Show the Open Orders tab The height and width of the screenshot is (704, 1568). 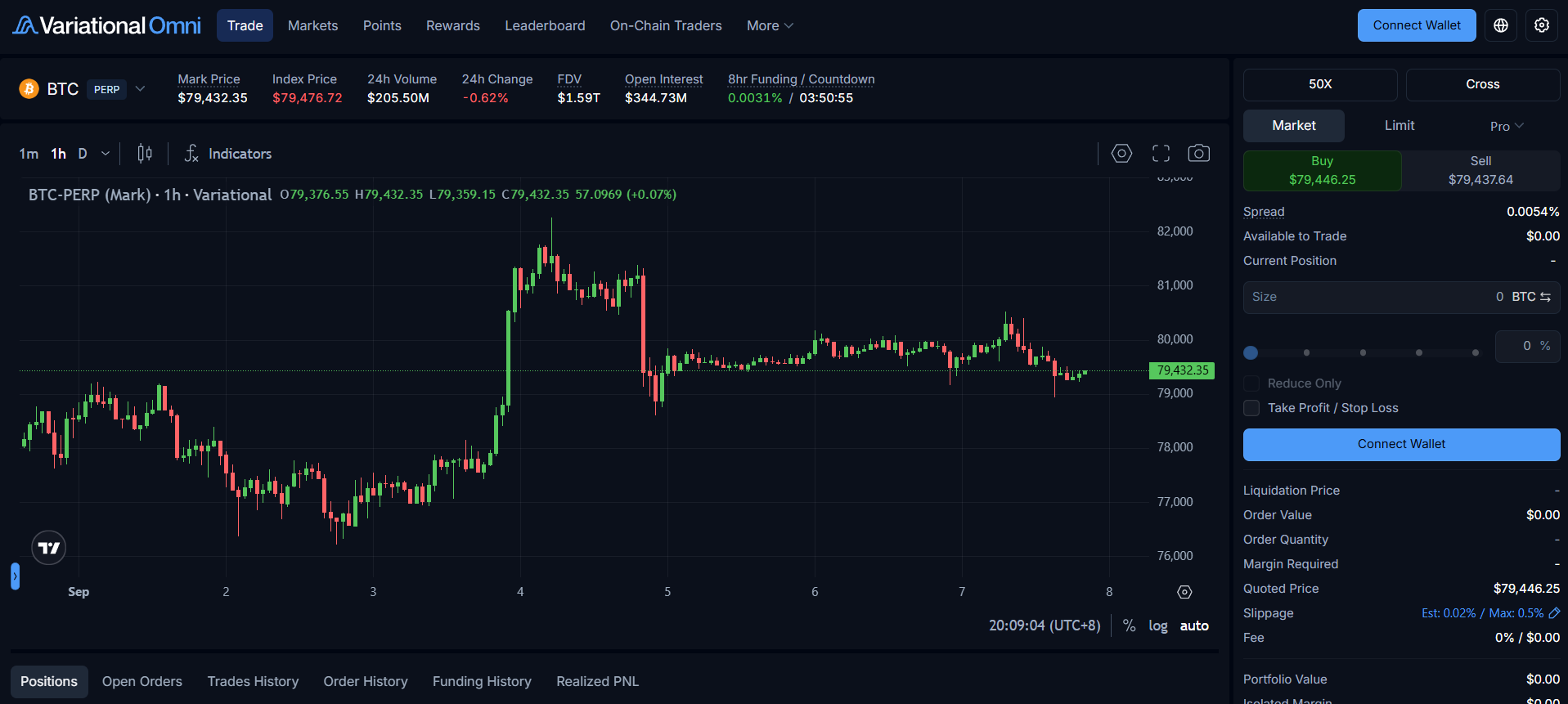click(142, 681)
